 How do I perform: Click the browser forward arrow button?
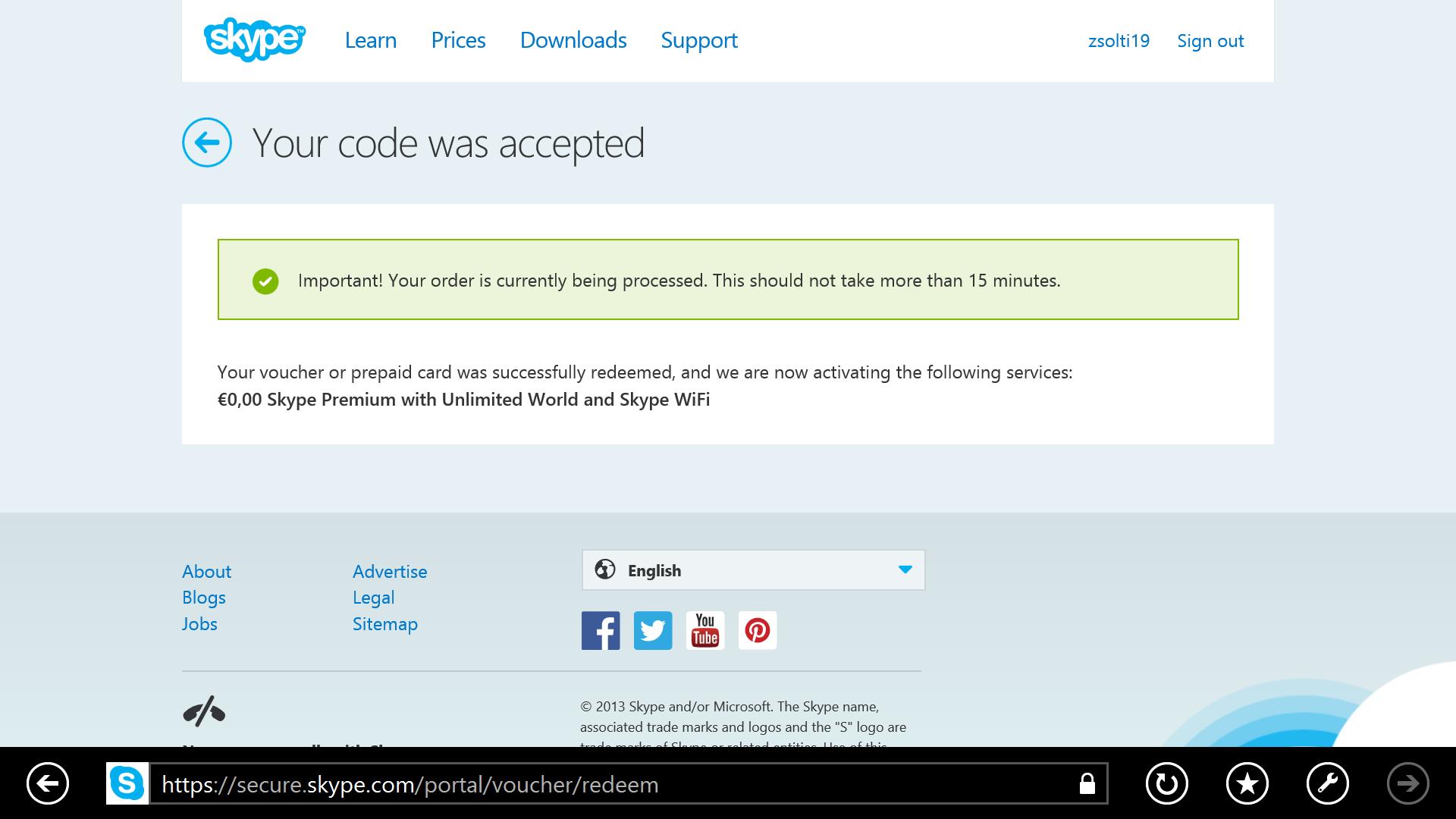tap(1407, 783)
